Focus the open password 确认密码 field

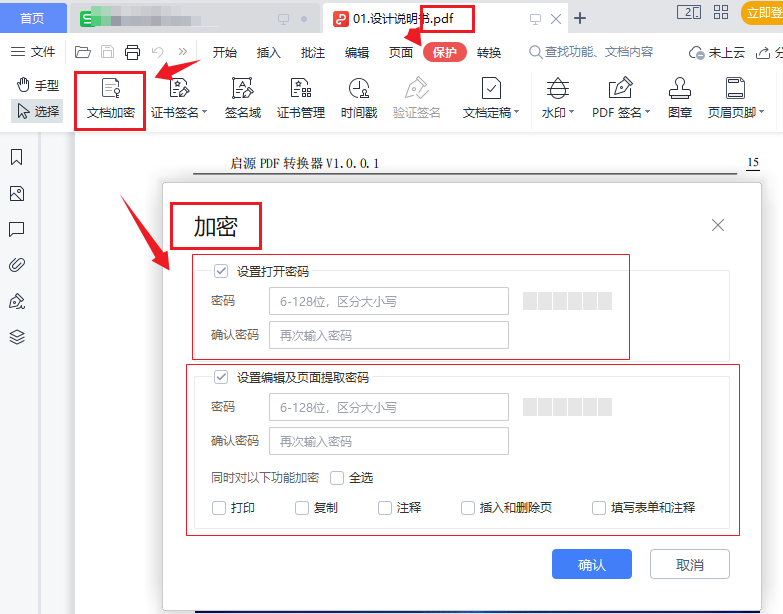(x=389, y=335)
